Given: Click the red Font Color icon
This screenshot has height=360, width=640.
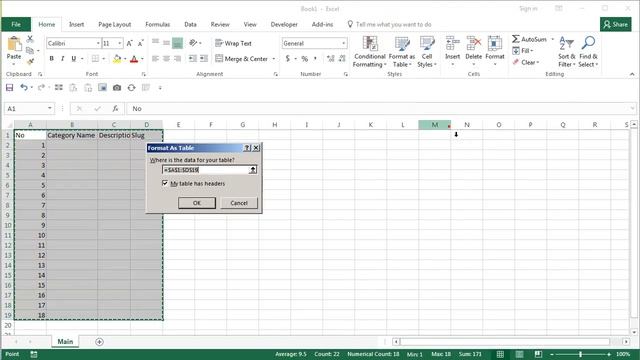Looking at the screenshot, I should click(134, 59).
